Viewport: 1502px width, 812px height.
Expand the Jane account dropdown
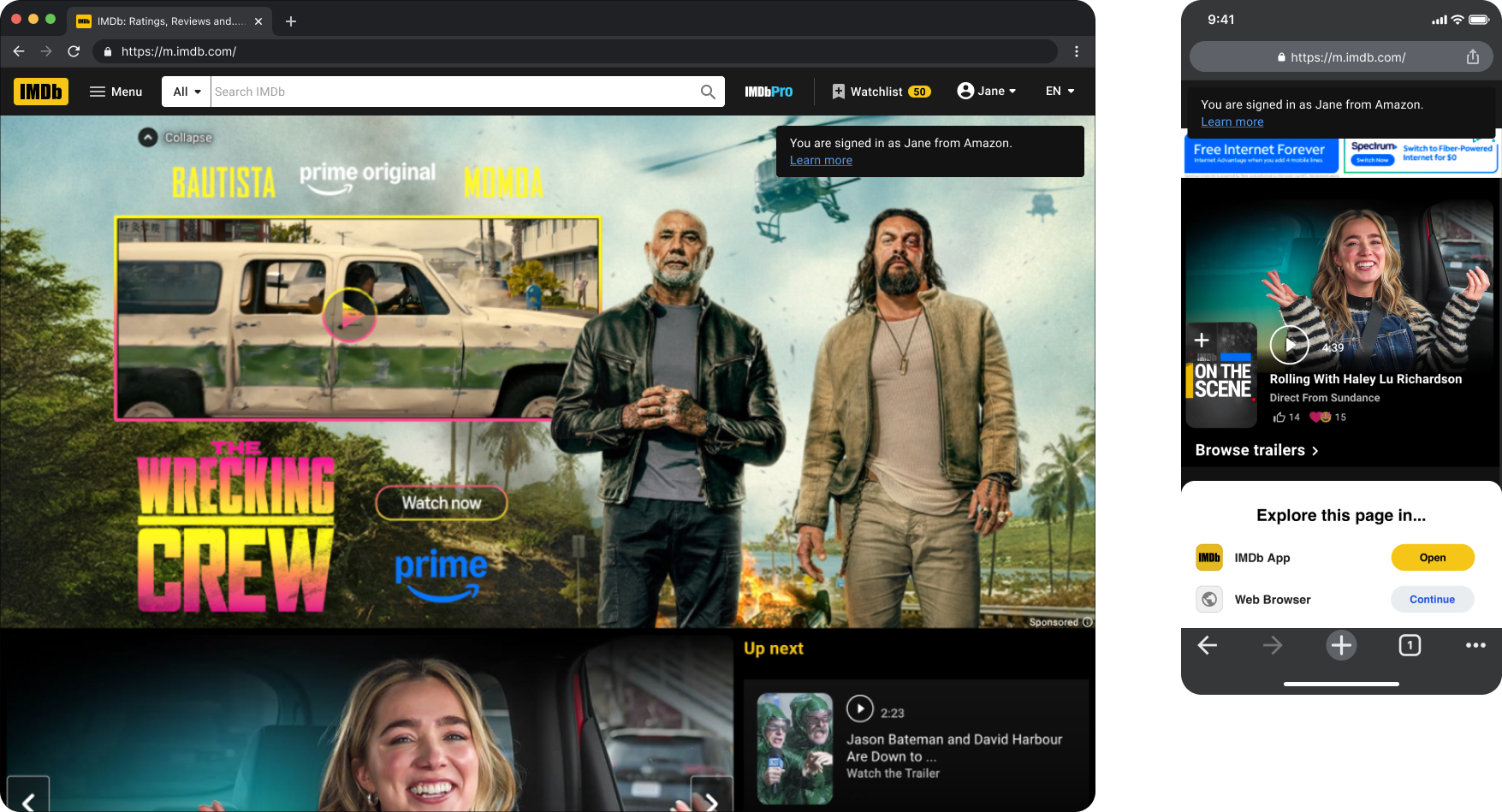(x=987, y=92)
